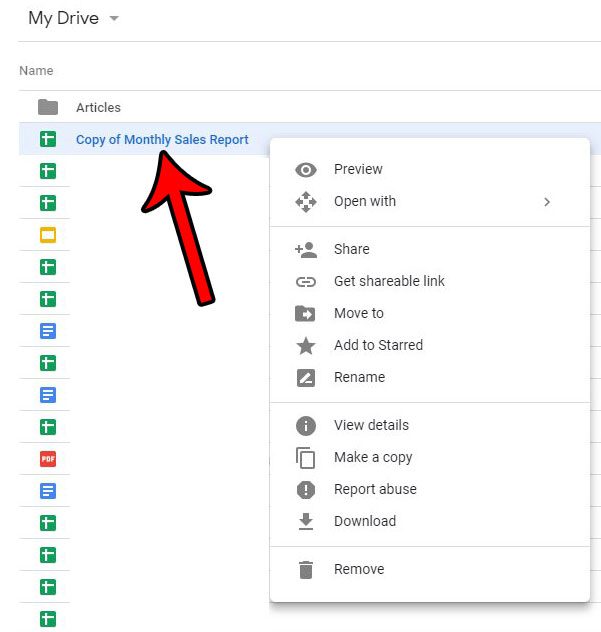Click the Rename pencil icon
The width and height of the screenshot is (601, 632).
[306, 378]
